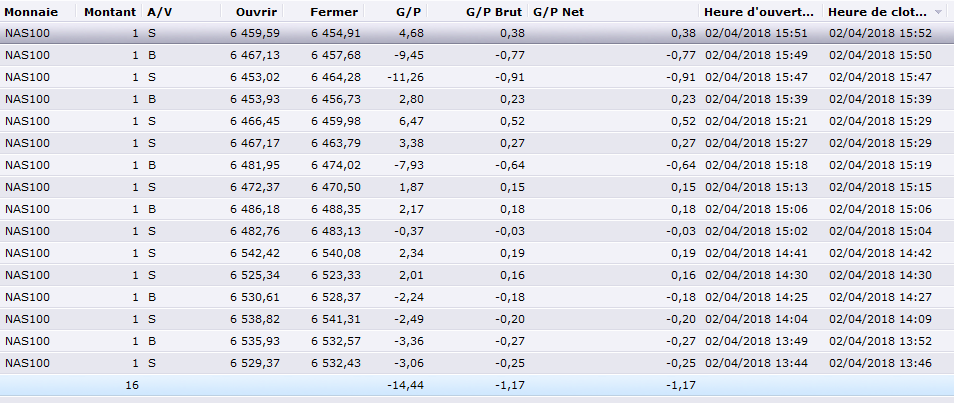
Task: Click the G/P Net column header
Action: point(559,11)
